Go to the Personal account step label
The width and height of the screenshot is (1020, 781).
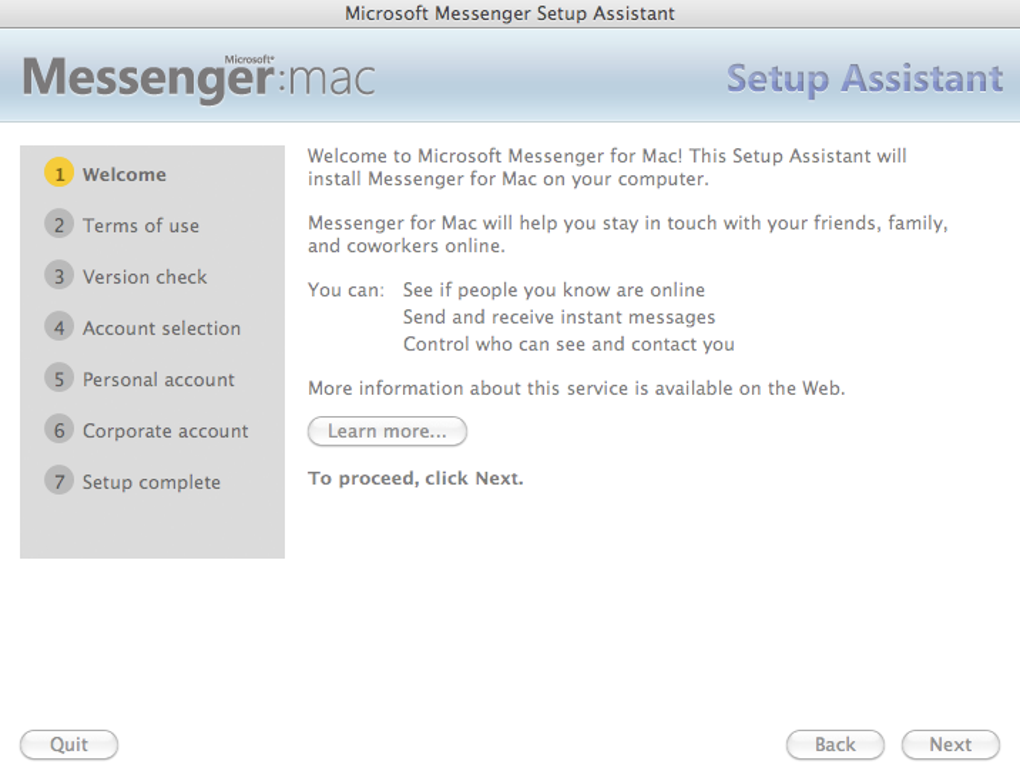click(x=158, y=380)
